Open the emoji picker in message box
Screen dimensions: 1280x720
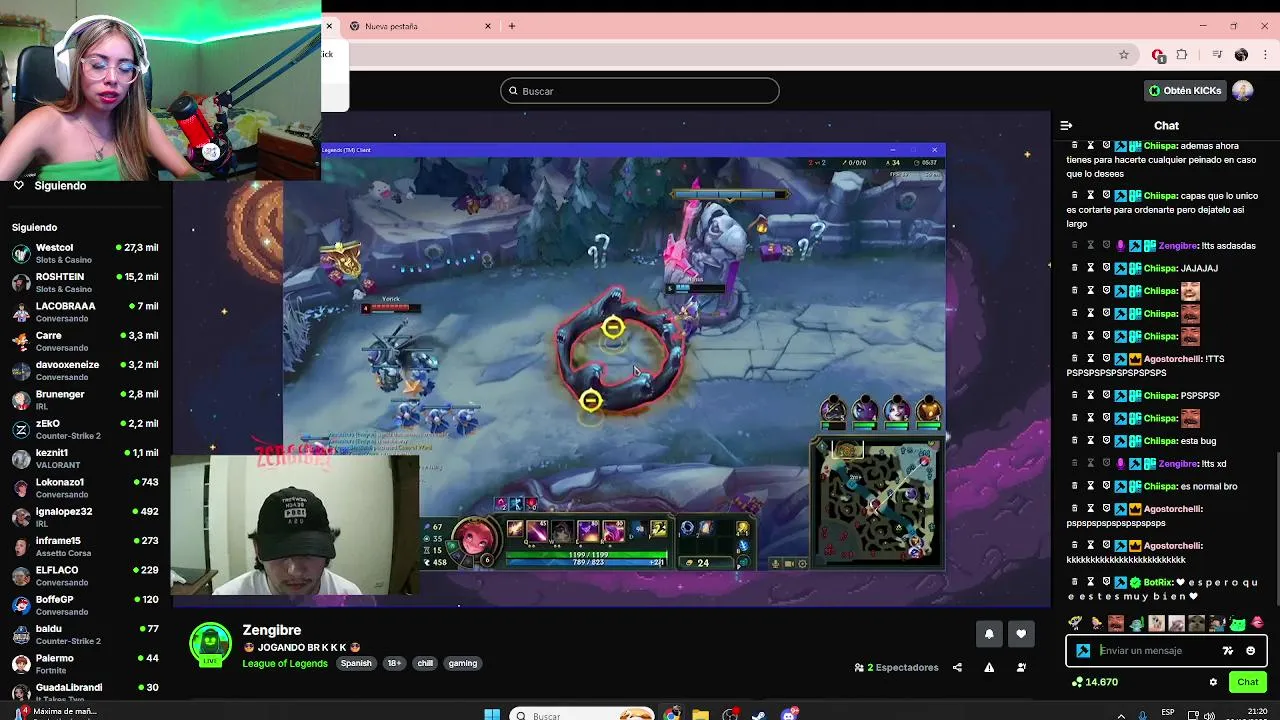coord(1250,651)
